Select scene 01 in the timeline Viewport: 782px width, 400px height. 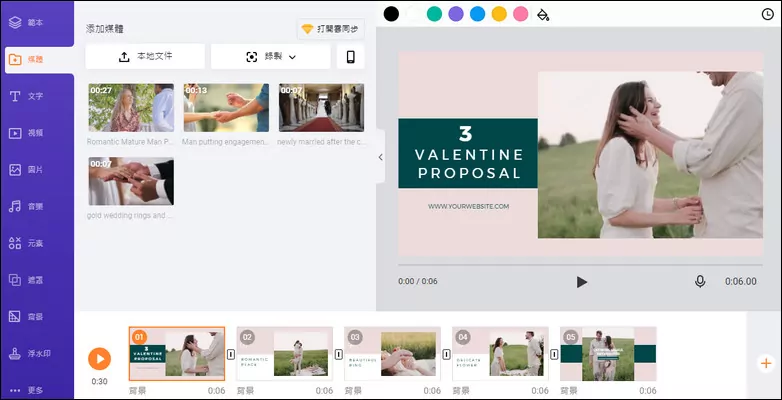[x=177, y=354]
